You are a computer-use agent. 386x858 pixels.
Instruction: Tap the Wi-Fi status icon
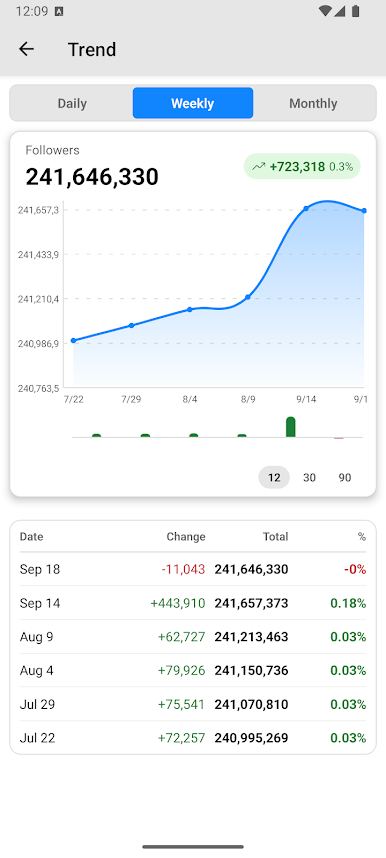pos(325,11)
